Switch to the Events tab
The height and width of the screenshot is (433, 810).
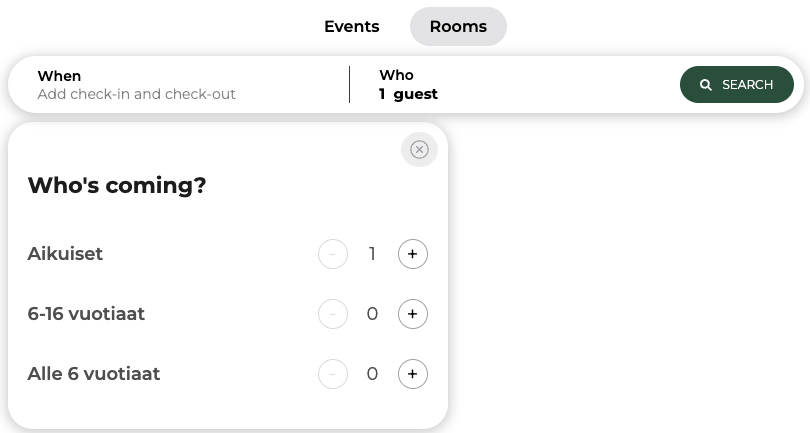point(352,26)
